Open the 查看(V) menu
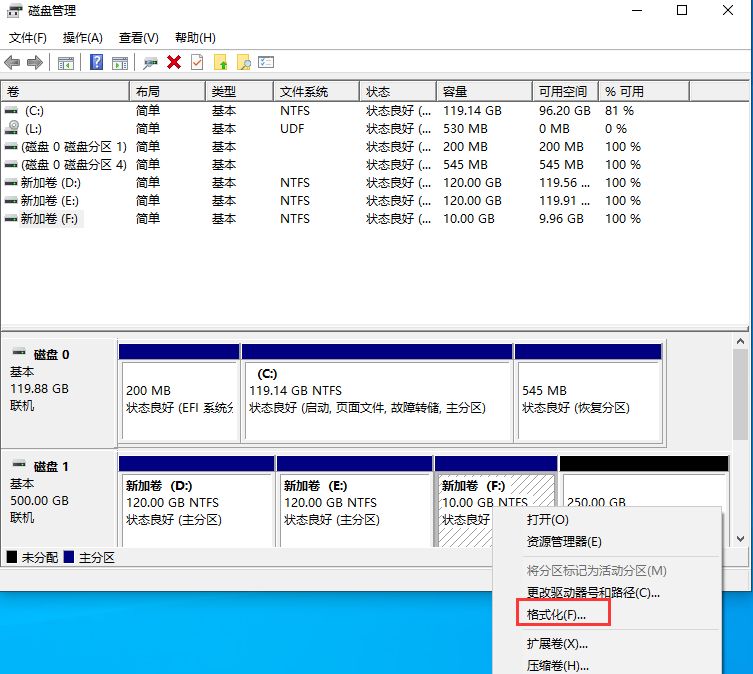Image resolution: width=753 pixels, height=674 pixels. click(x=138, y=38)
